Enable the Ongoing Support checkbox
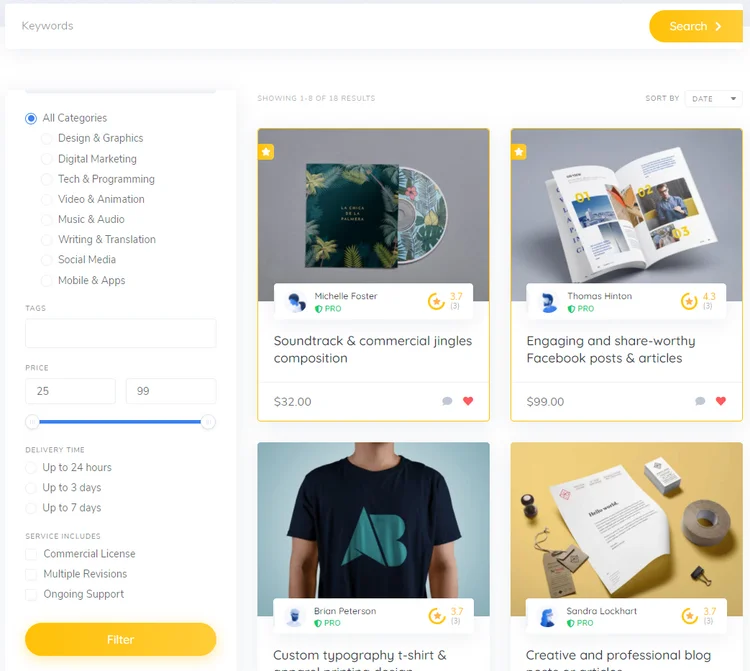The height and width of the screenshot is (671, 750). (31, 594)
